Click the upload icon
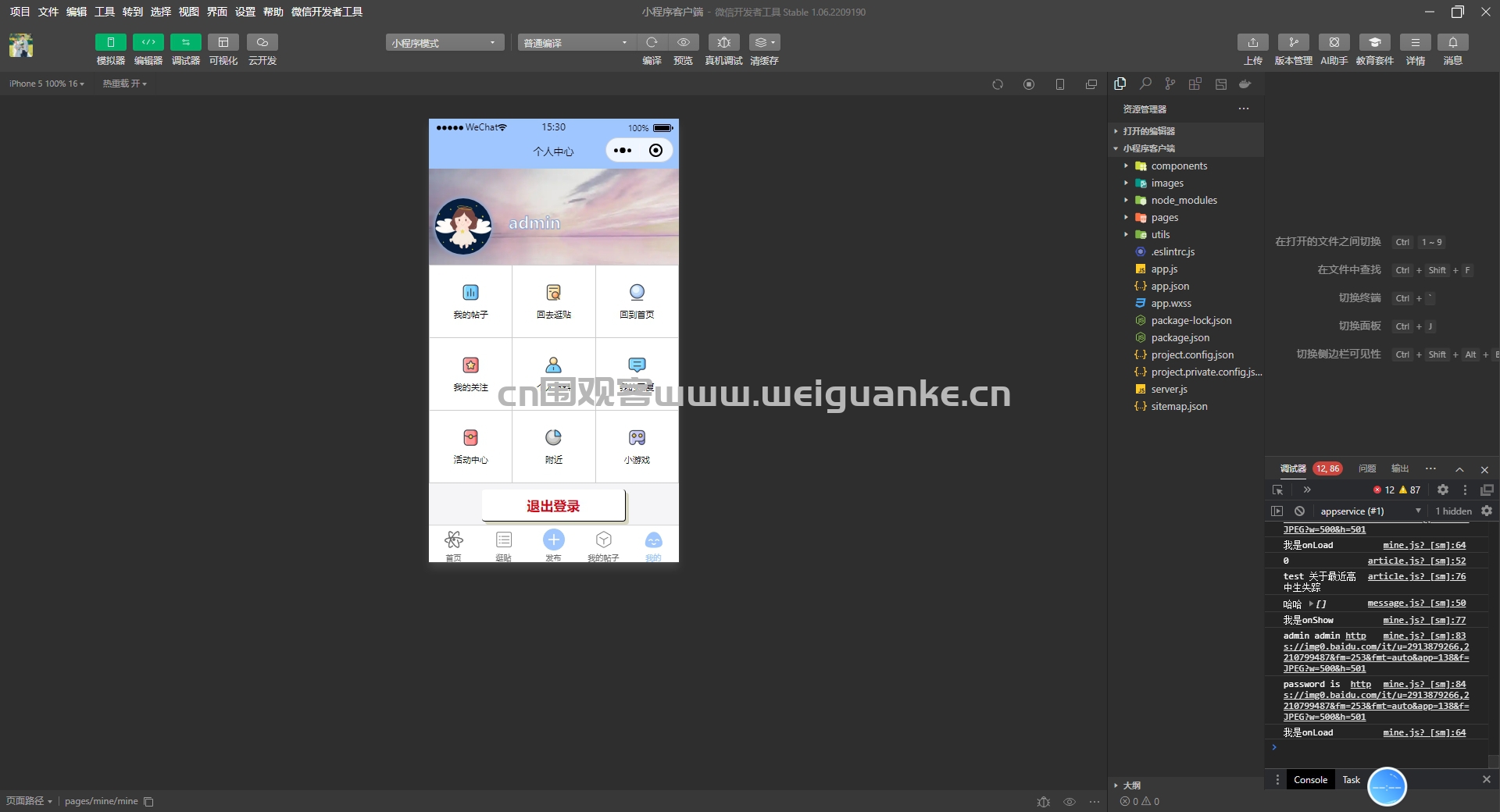The image size is (1500, 812). [x=1253, y=42]
